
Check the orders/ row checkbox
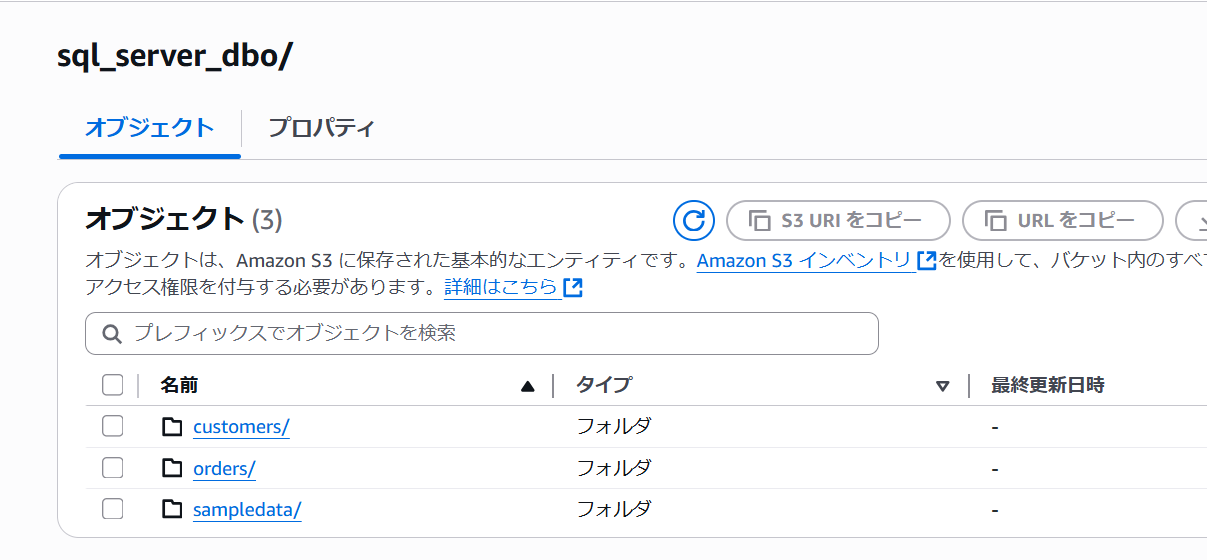tap(113, 468)
